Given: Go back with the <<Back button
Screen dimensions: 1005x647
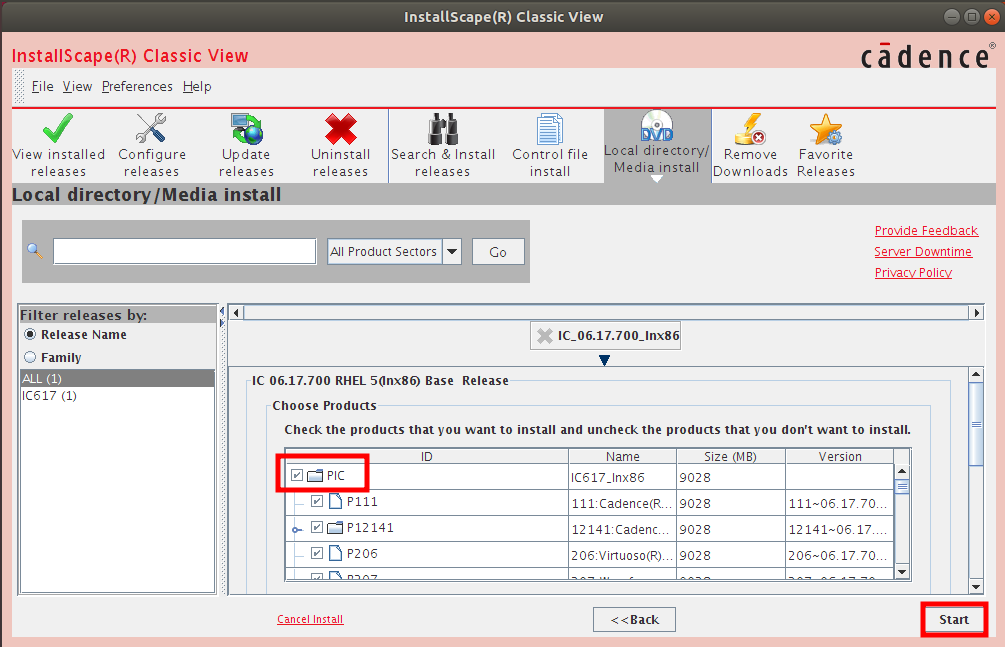Looking at the screenshot, I should click(x=635, y=619).
